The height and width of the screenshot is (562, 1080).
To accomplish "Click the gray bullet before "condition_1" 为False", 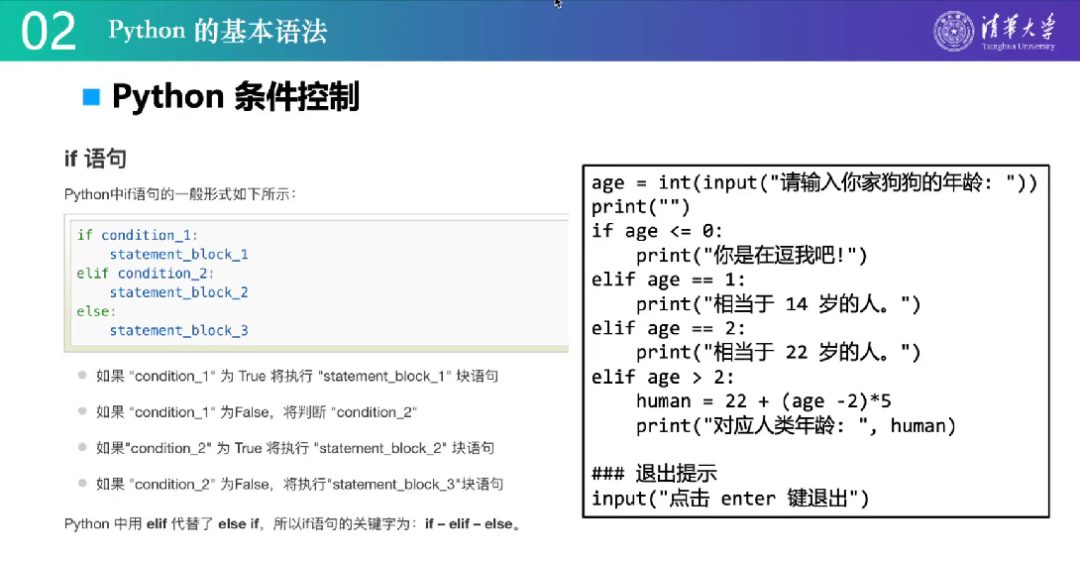I will pyautogui.click(x=82, y=412).
